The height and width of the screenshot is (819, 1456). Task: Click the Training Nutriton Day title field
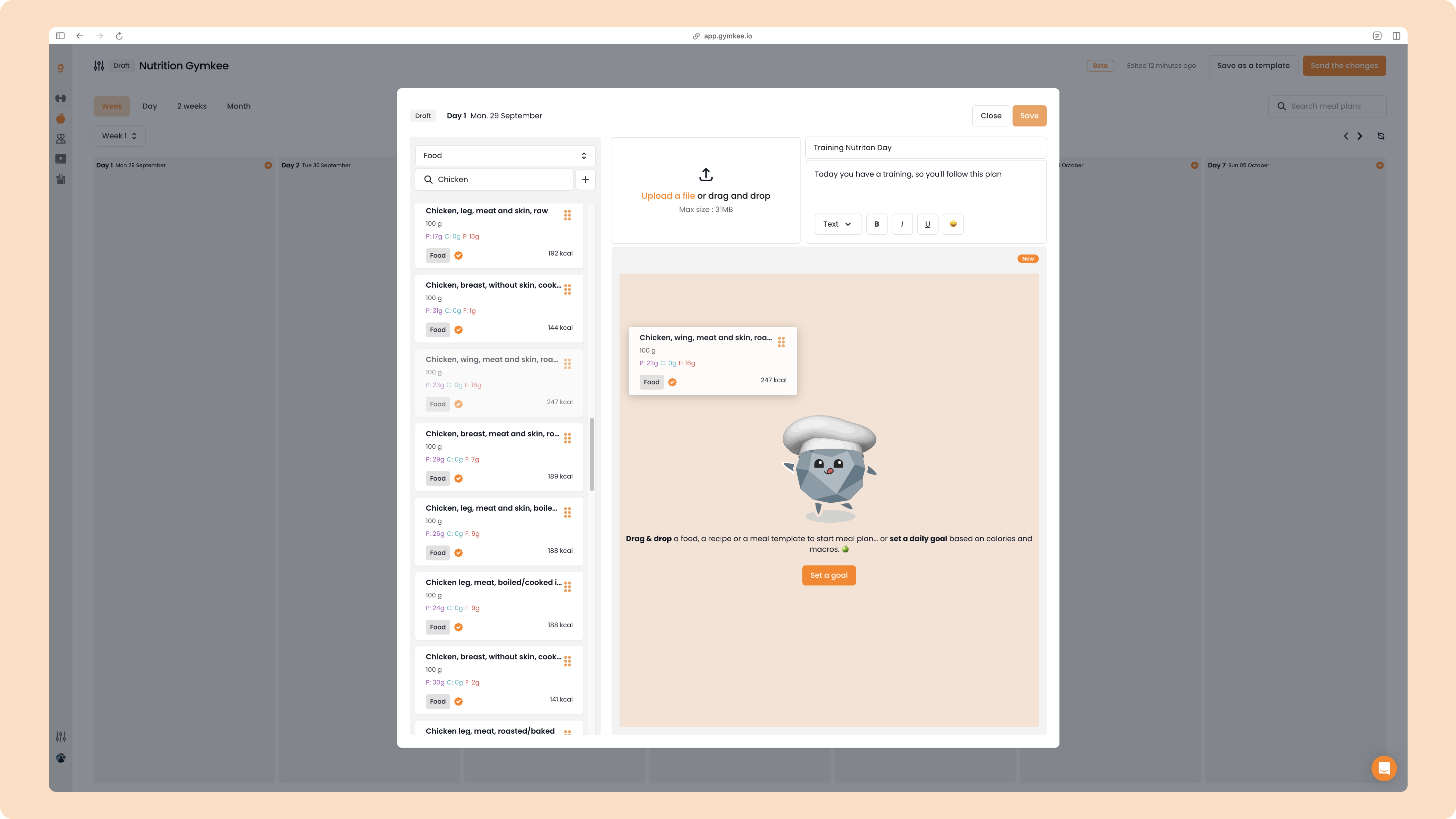click(926, 148)
